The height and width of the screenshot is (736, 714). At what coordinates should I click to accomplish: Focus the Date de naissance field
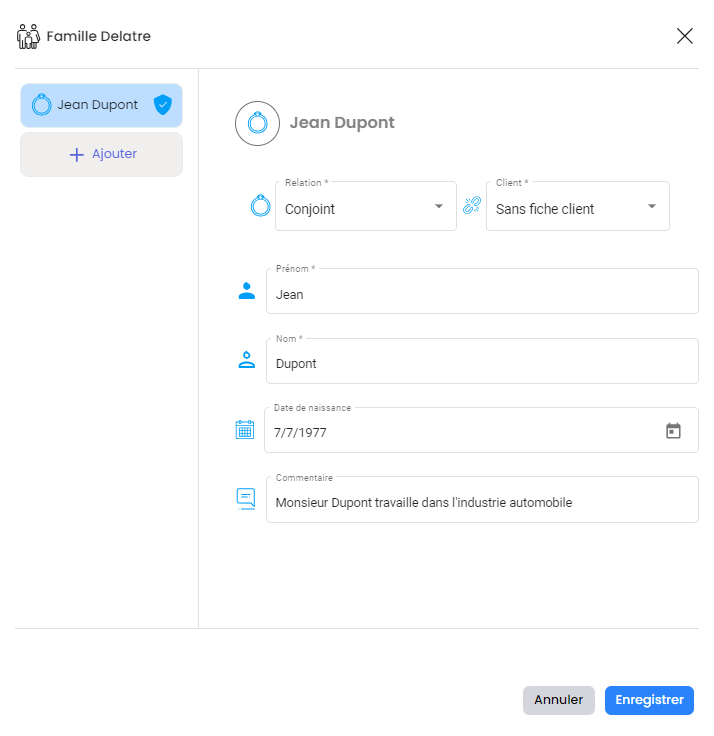pyautogui.click(x=481, y=430)
